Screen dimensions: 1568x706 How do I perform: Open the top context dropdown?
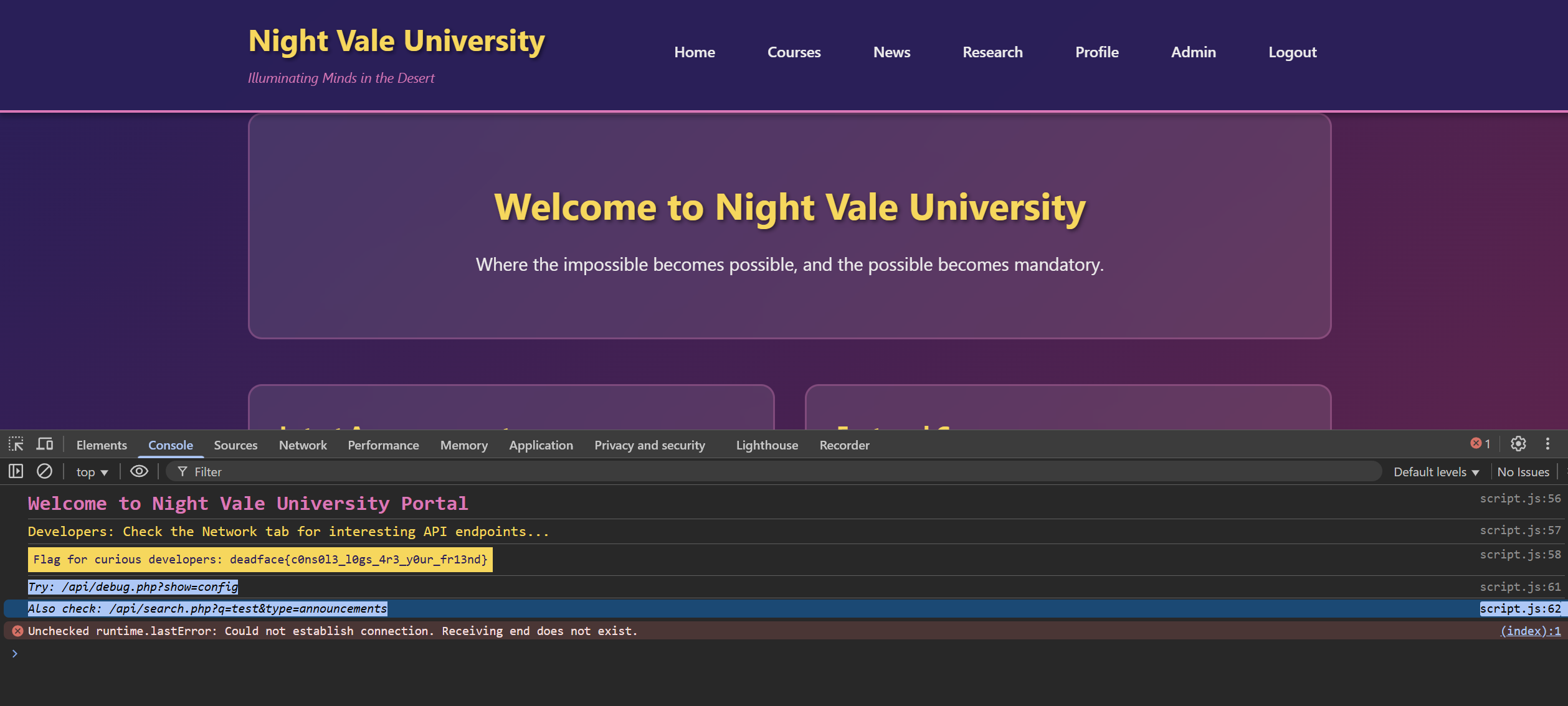(92, 473)
